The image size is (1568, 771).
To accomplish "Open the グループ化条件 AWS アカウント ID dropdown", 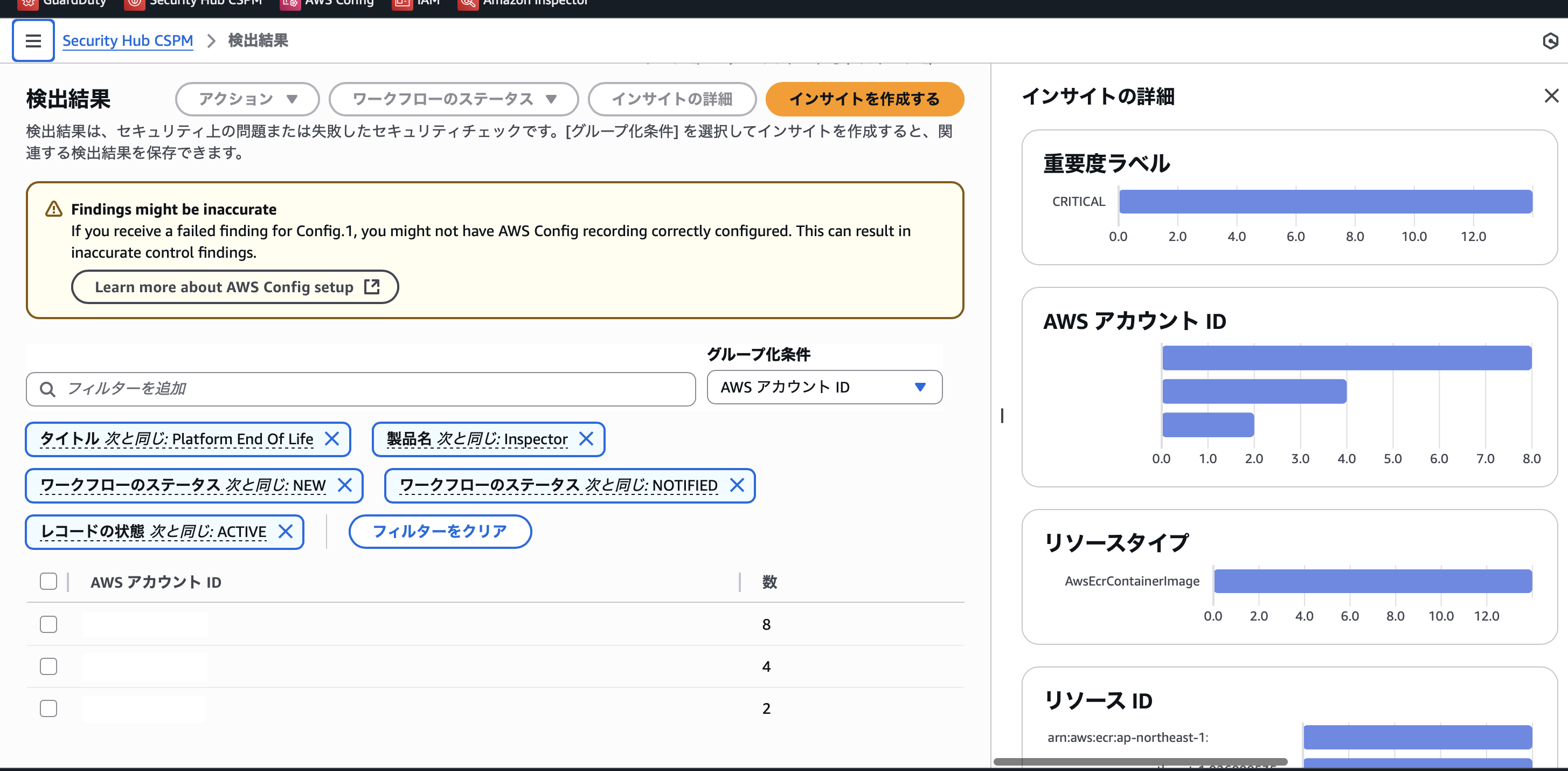I will pos(824,387).
